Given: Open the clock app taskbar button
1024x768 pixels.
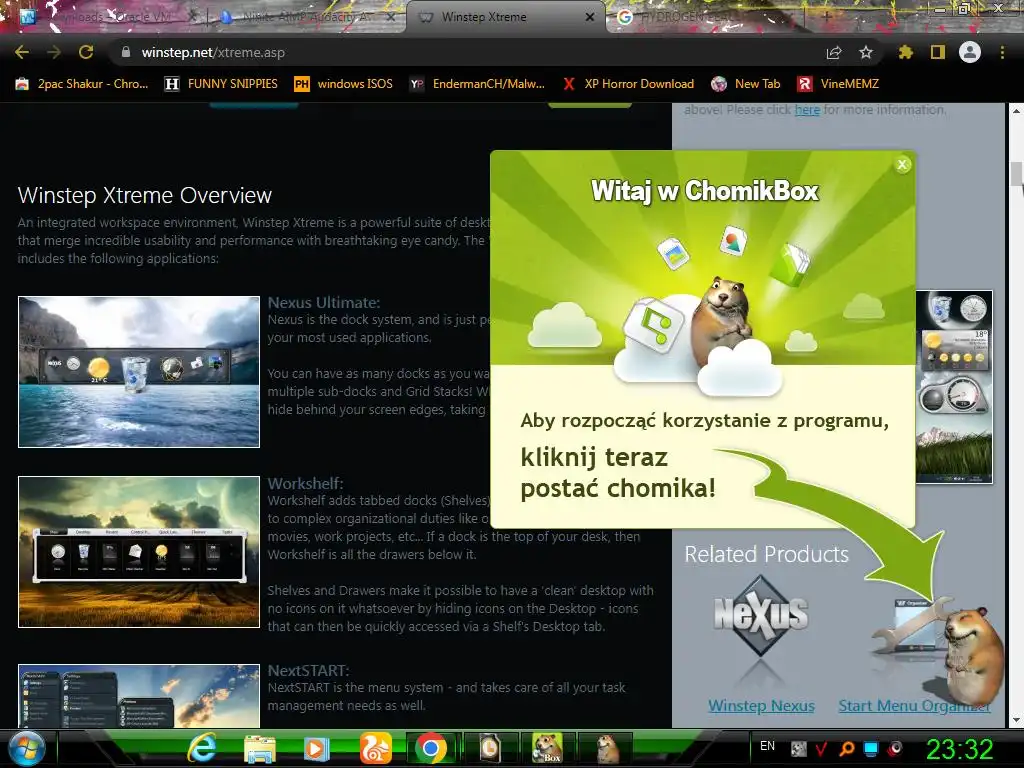Looking at the screenshot, I should click(489, 748).
